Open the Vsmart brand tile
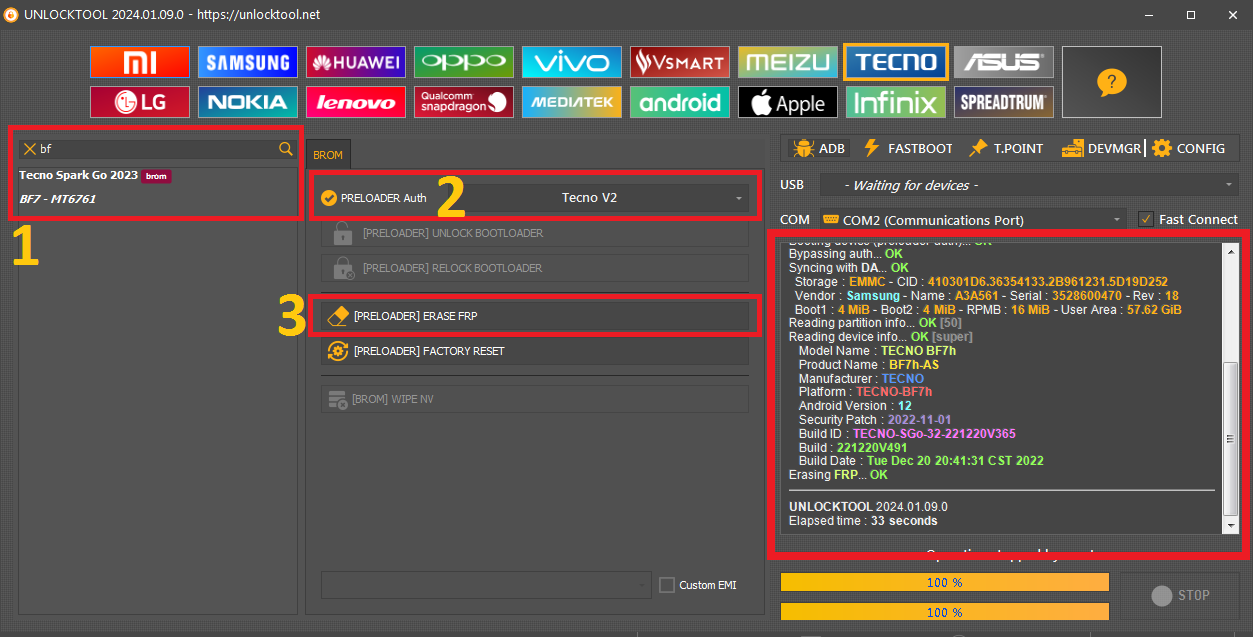Image resolution: width=1253 pixels, height=637 pixels. click(680, 62)
